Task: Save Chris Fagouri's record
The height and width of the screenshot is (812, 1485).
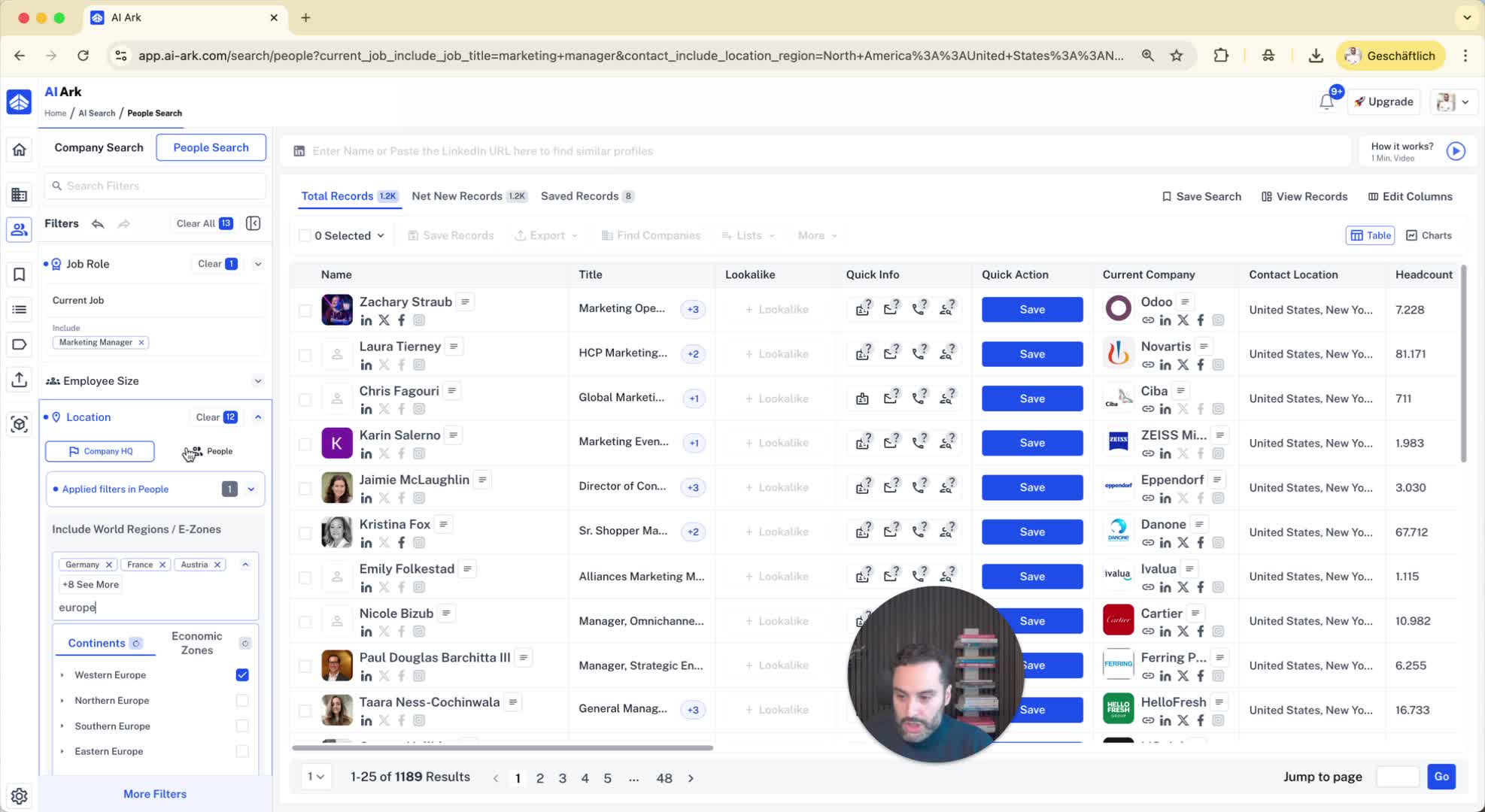Action: tap(1031, 398)
